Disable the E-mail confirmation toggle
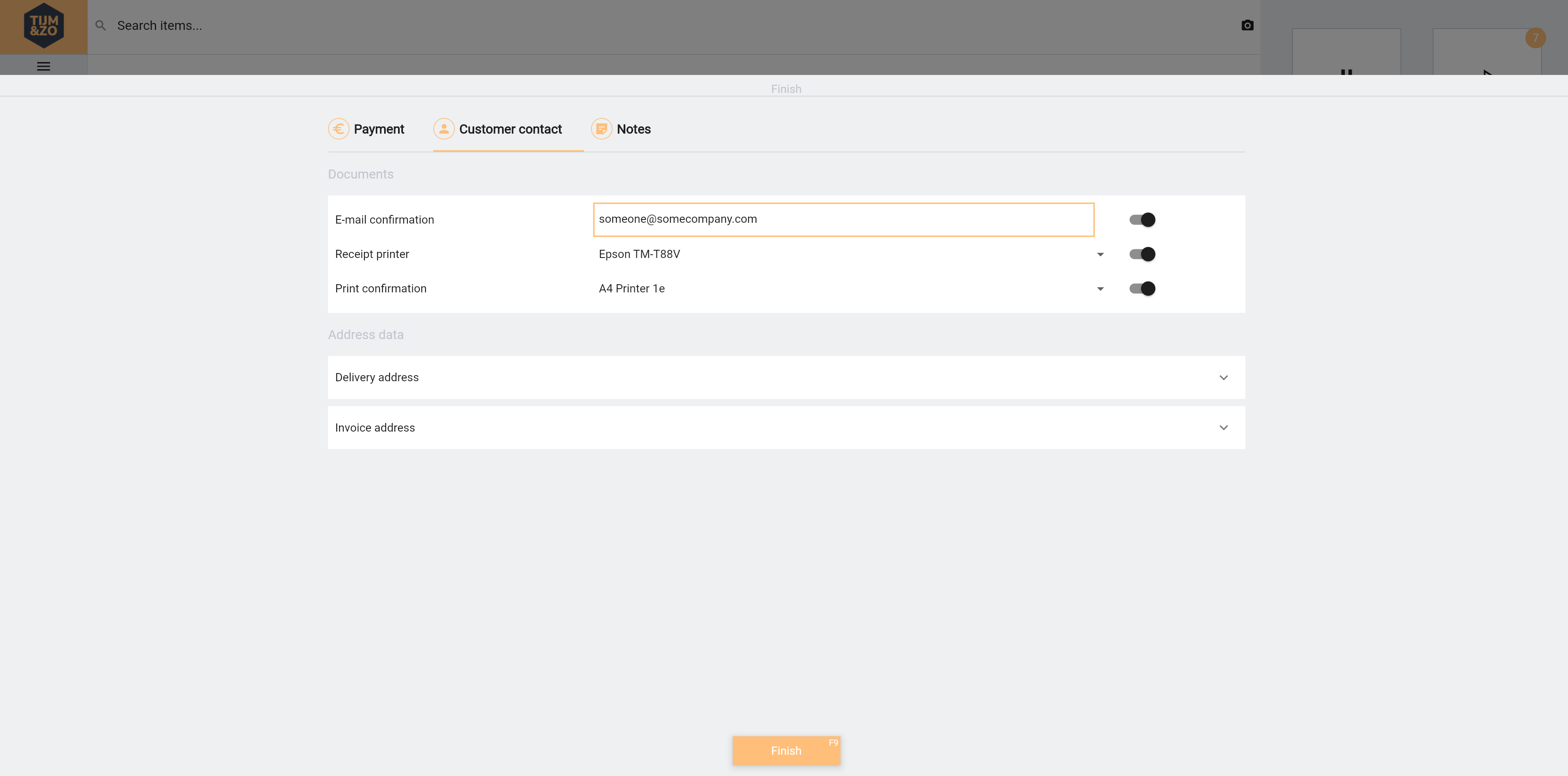This screenshot has height=776, width=1568. [x=1142, y=220]
